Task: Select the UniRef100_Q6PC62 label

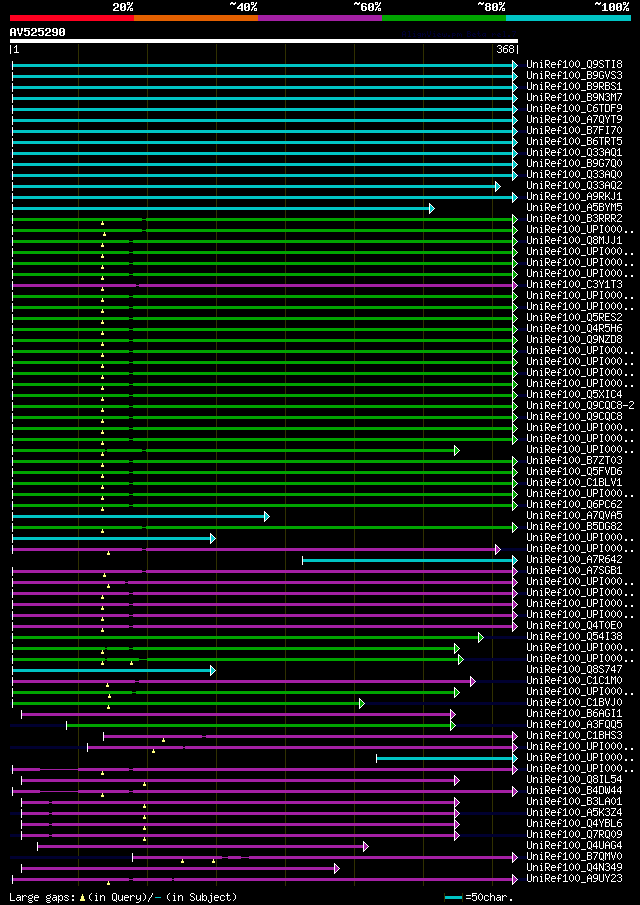Action: 574,504
